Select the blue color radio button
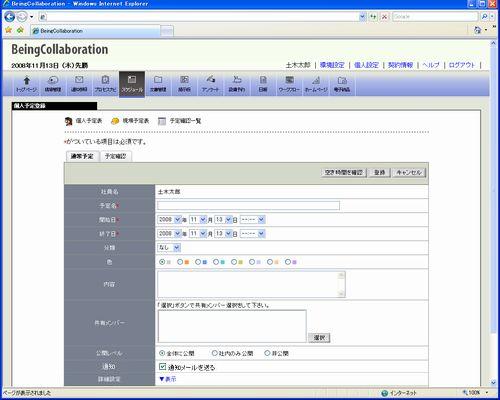This screenshot has width=500, height=400. pos(198,262)
